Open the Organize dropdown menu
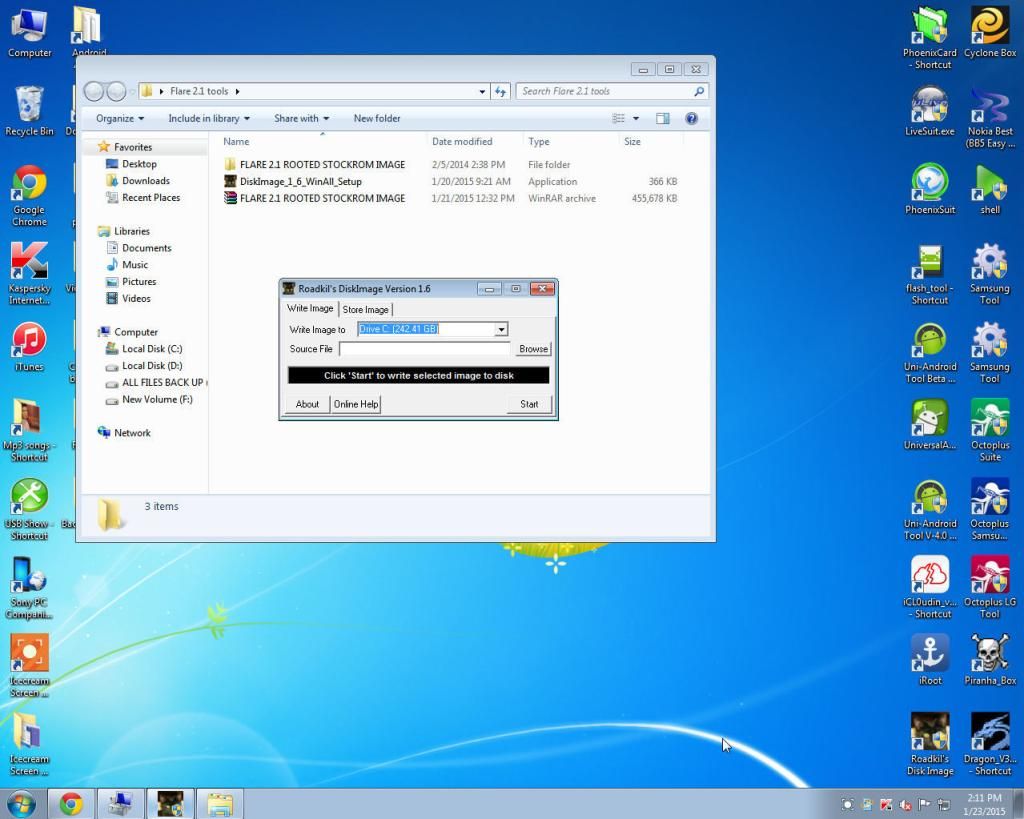This screenshot has width=1024, height=819. click(120, 118)
